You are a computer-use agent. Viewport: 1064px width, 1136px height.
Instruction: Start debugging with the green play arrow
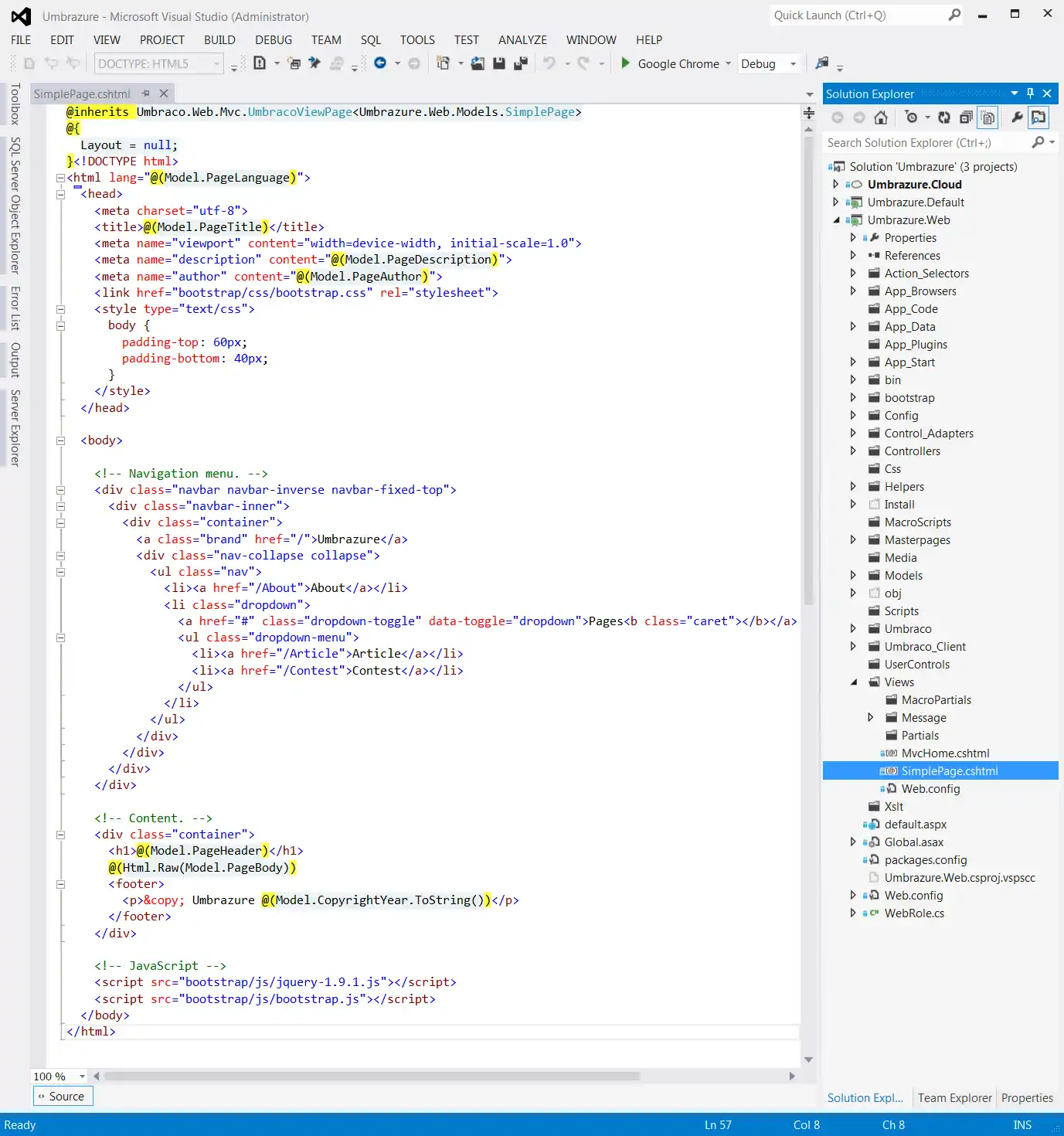pyautogui.click(x=626, y=63)
